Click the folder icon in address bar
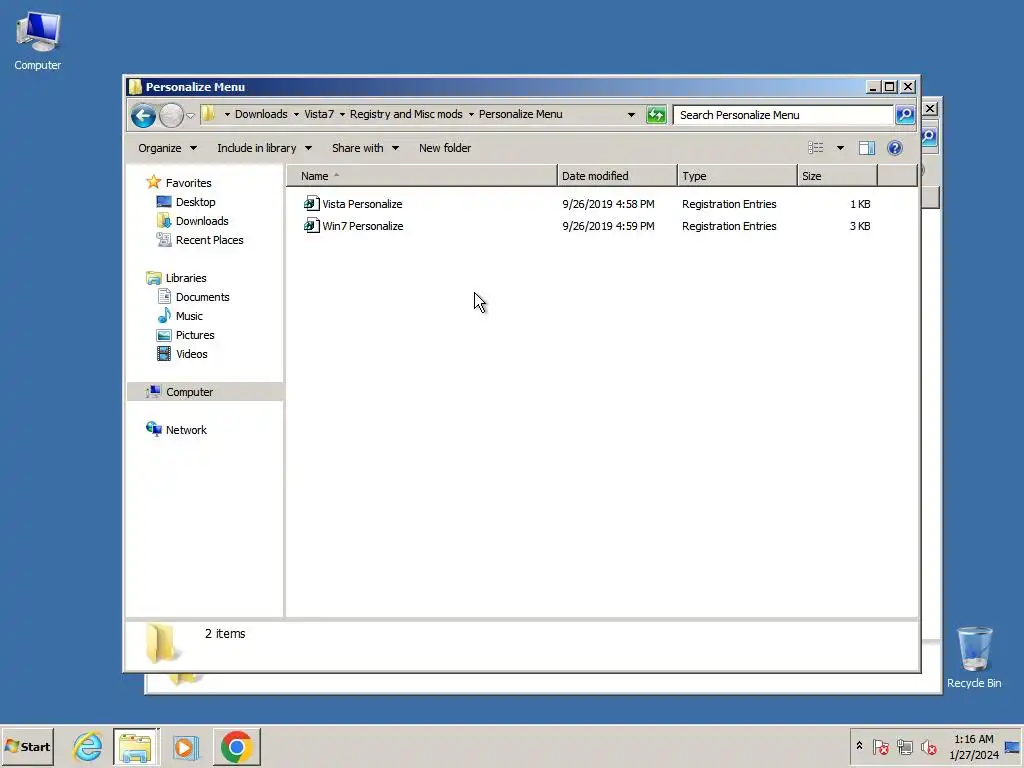The width and height of the screenshot is (1024, 768). [x=208, y=114]
